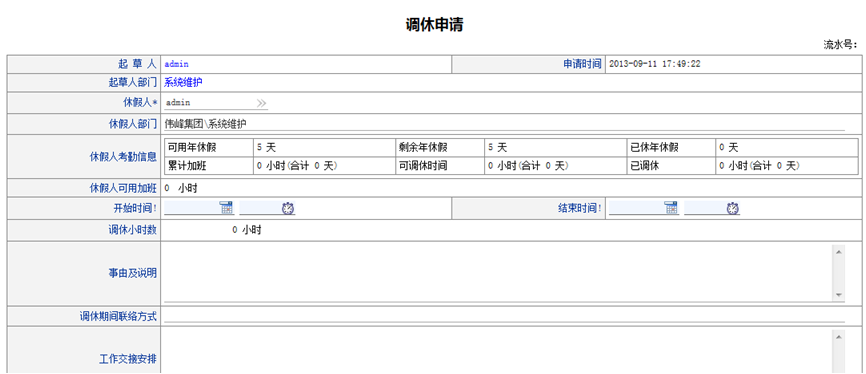
Task: Click the 剩余年休假 cell
Action: coord(441,148)
